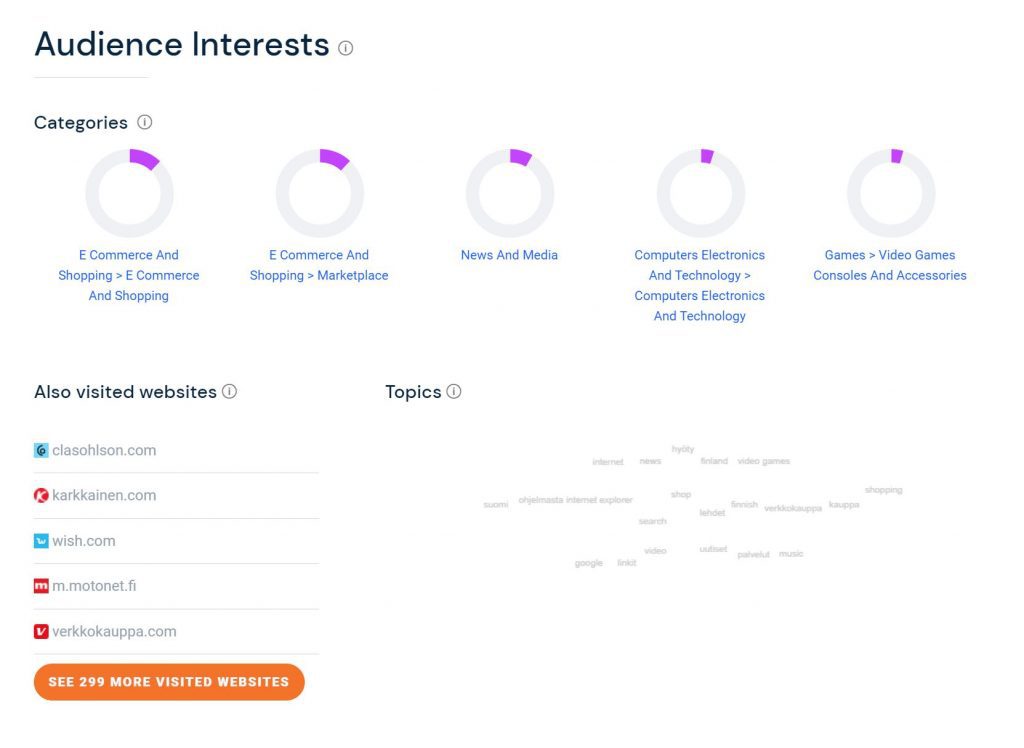The image size is (1024, 748).
Task: Click info icon next to Topics
Action: click(x=454, y=391)
